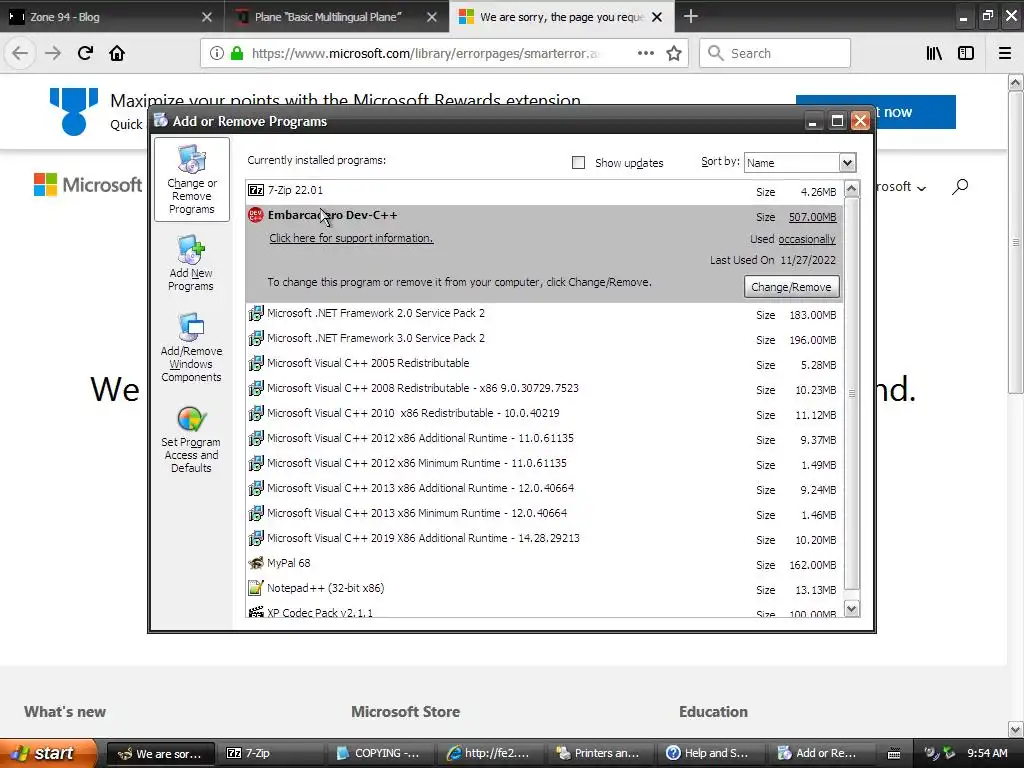Open the browser library icon
The width and height of the screenshot is (1024, 768).
pos(934,53)
